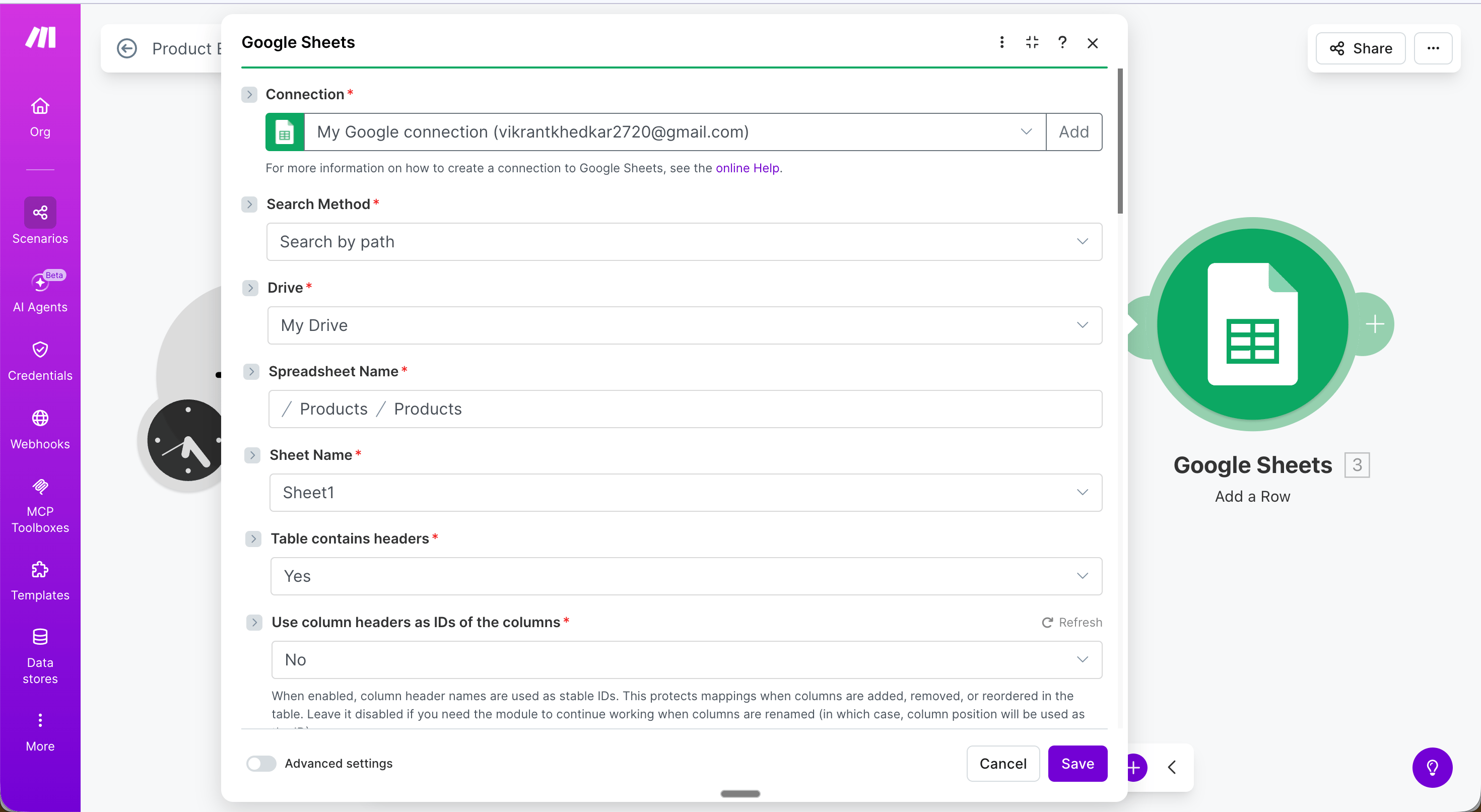This screenshot has height=812, width=1481.
Task: Show More sidebar options
Action: (x=40, y=732)
